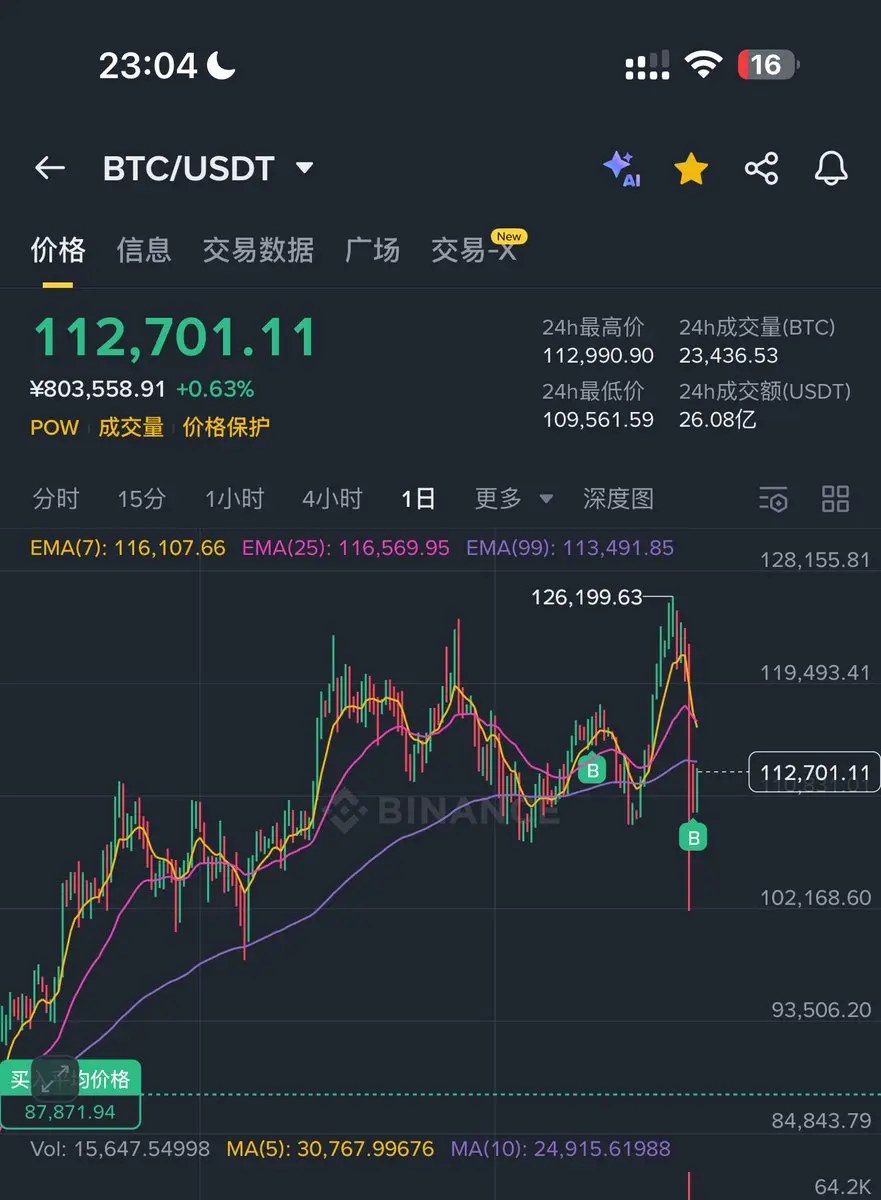Image resolution: width=881 pixels, height=1200 pixels.
Task: Tap the Vol: 15,647.54998 label
Action: click(120, 1149)
